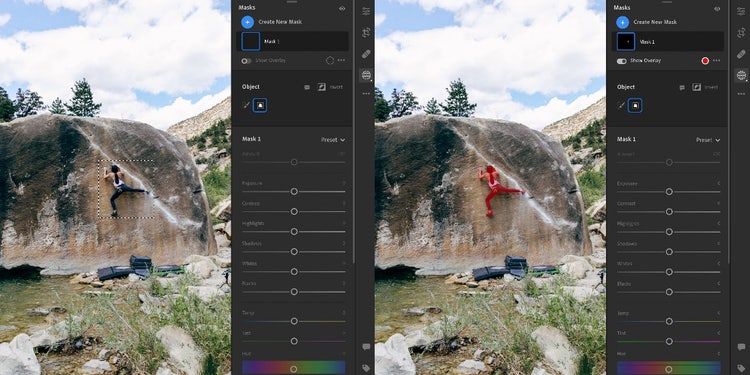
Task: Click the blue plus icon in right panel
Action: (x=622, y=22)
